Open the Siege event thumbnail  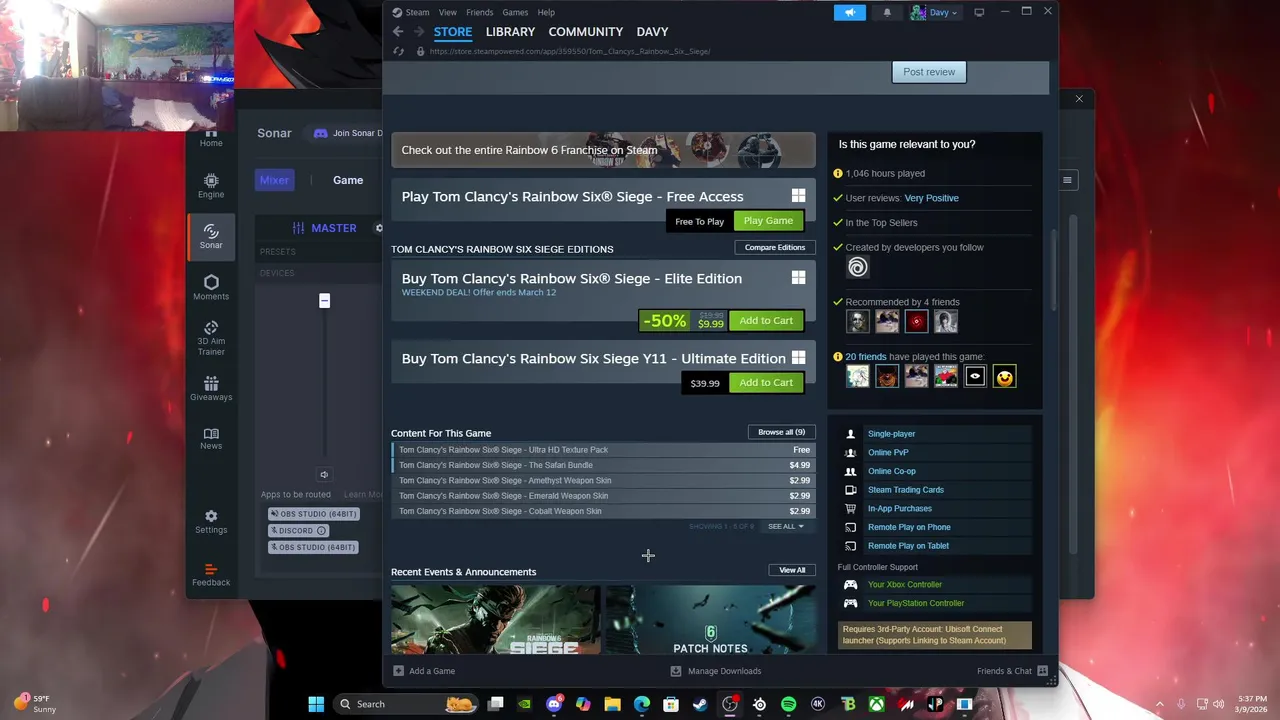pos(495,620)
